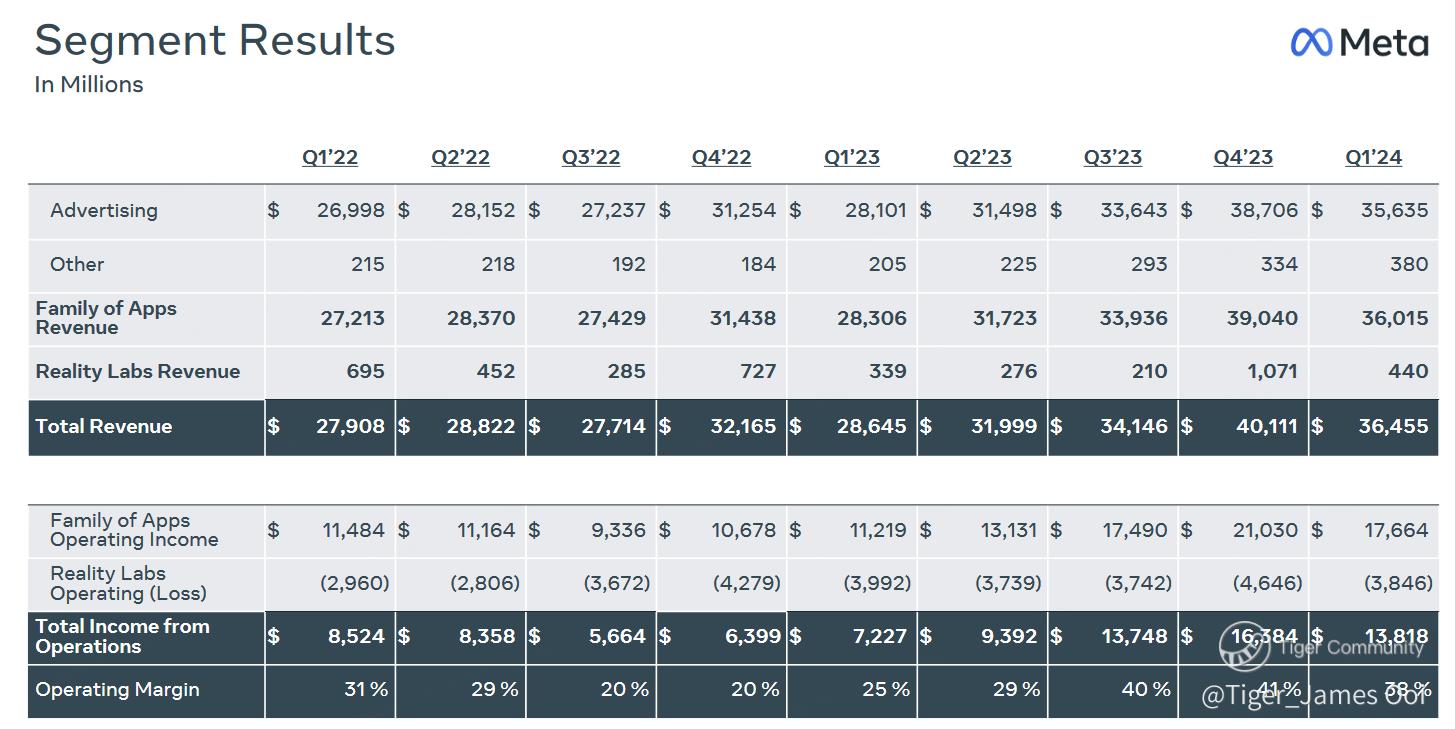
Task: Click the Q2'23 column header
Action: tap(982, 157)
